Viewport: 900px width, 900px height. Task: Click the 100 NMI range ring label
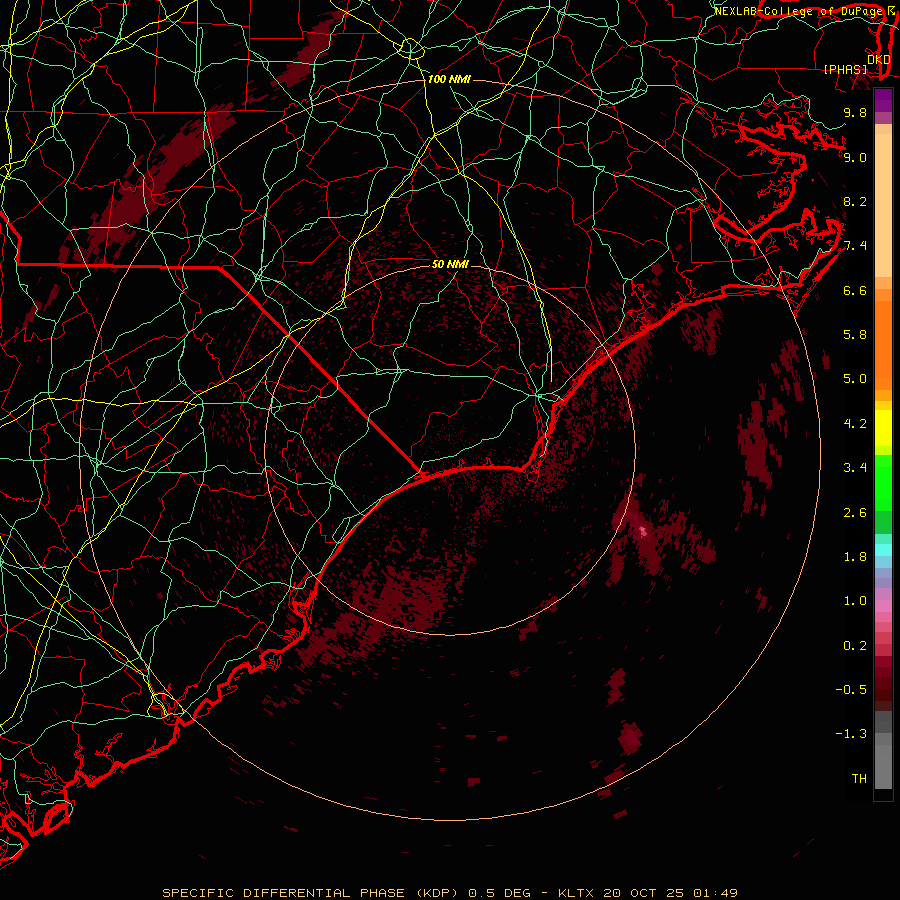[x=449, y=79]
